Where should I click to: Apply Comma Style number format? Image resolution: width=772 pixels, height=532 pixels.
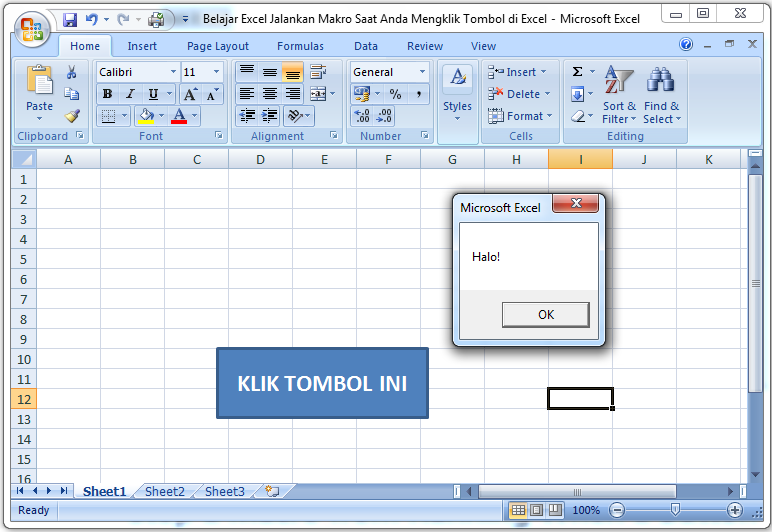tap(418, 94)
